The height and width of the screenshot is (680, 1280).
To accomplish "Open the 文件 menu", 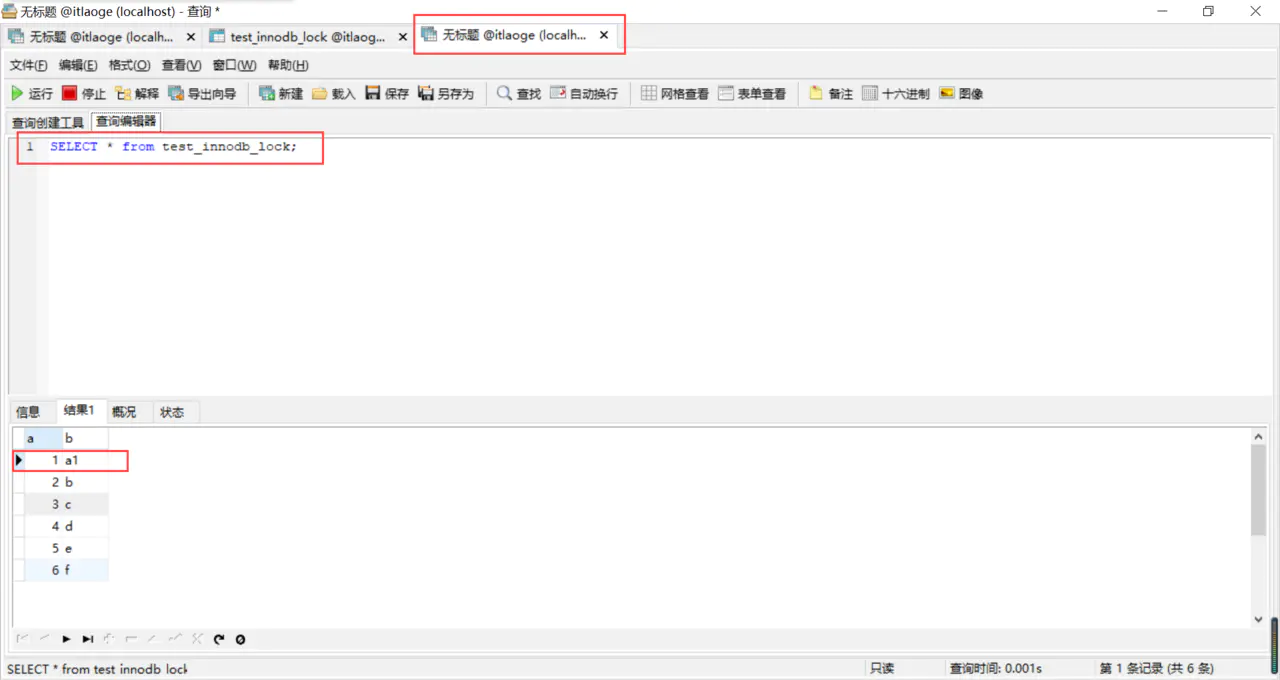I will [x=29, y=65].
